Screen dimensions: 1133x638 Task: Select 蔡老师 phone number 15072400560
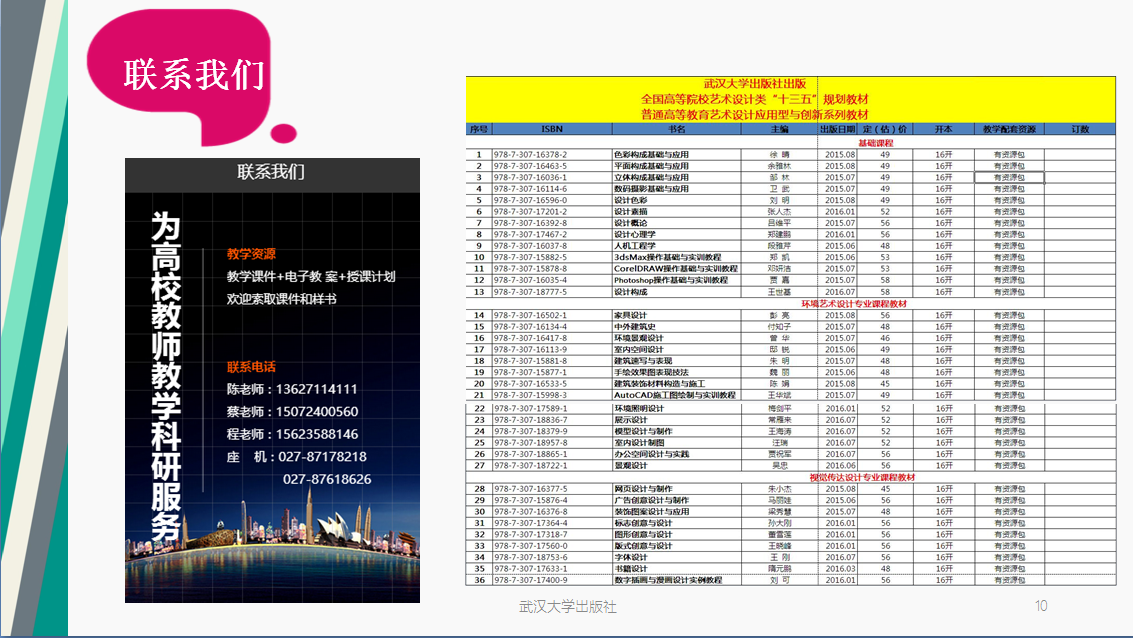coord(317,412)
